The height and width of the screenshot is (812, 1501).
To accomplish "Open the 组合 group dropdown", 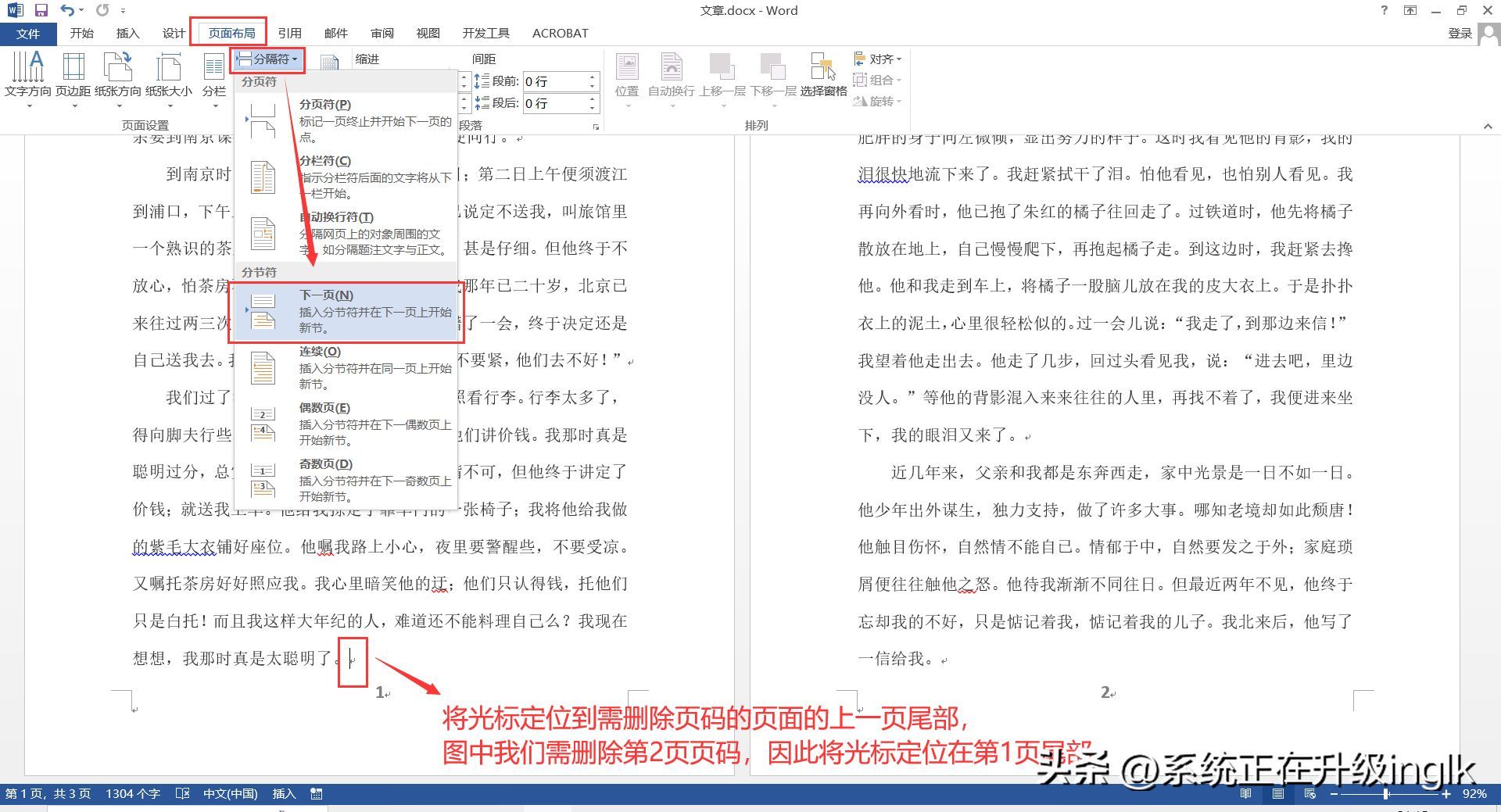I will click(x=877, y=80).
